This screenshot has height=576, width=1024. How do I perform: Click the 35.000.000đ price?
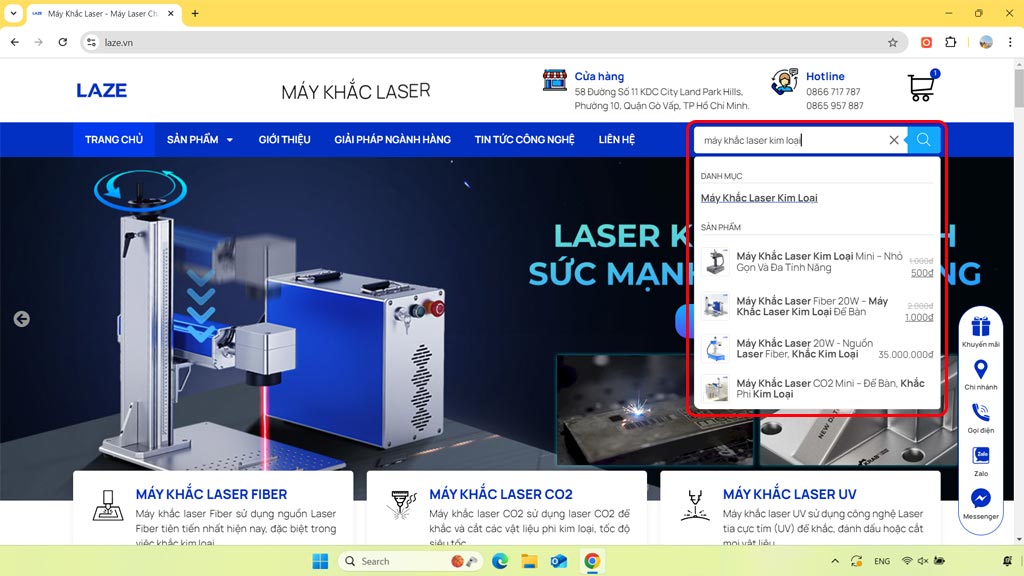point(905,355)
